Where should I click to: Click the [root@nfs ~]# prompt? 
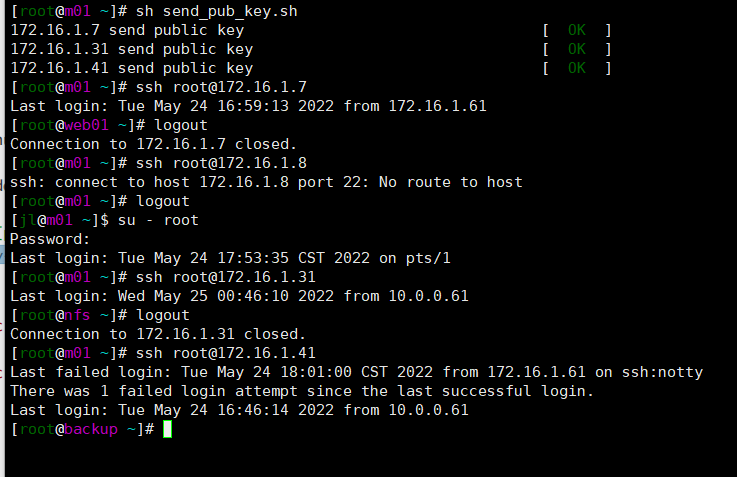pyautogui.click(x=63, y=315)
